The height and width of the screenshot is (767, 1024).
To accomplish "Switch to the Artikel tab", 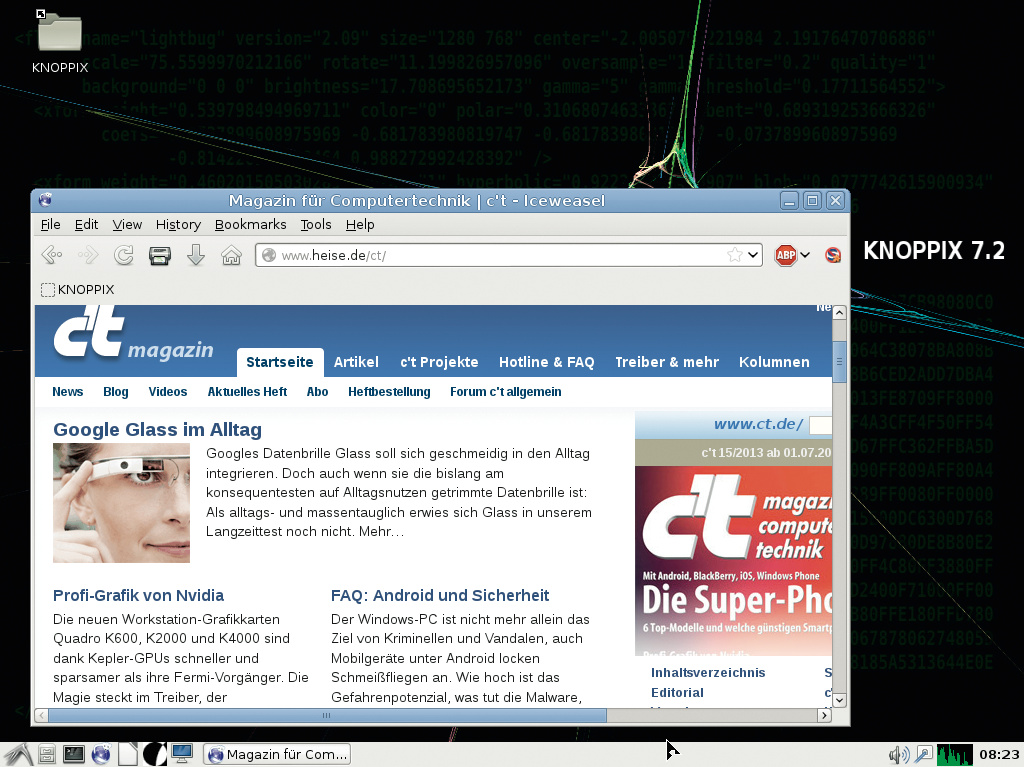I will pyautogui.click(x=356, y=362).
